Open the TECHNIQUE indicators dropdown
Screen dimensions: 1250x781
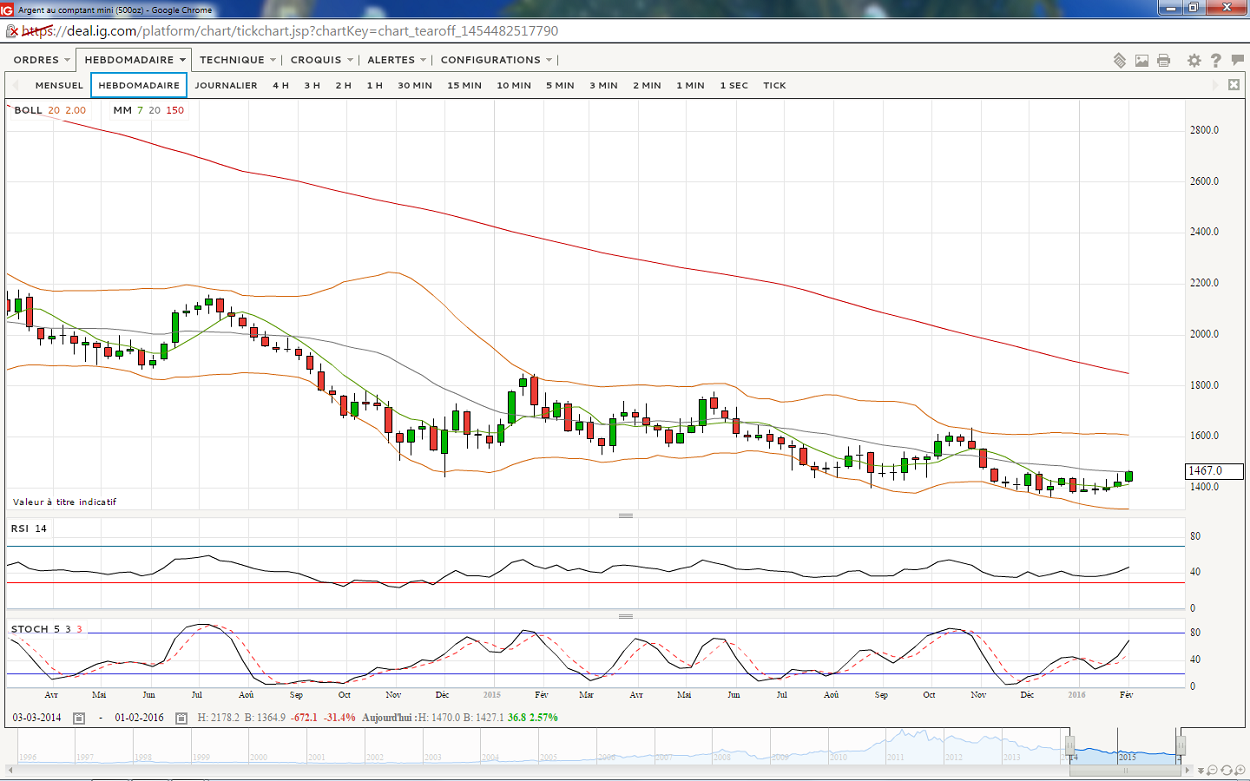coord(237,60)
